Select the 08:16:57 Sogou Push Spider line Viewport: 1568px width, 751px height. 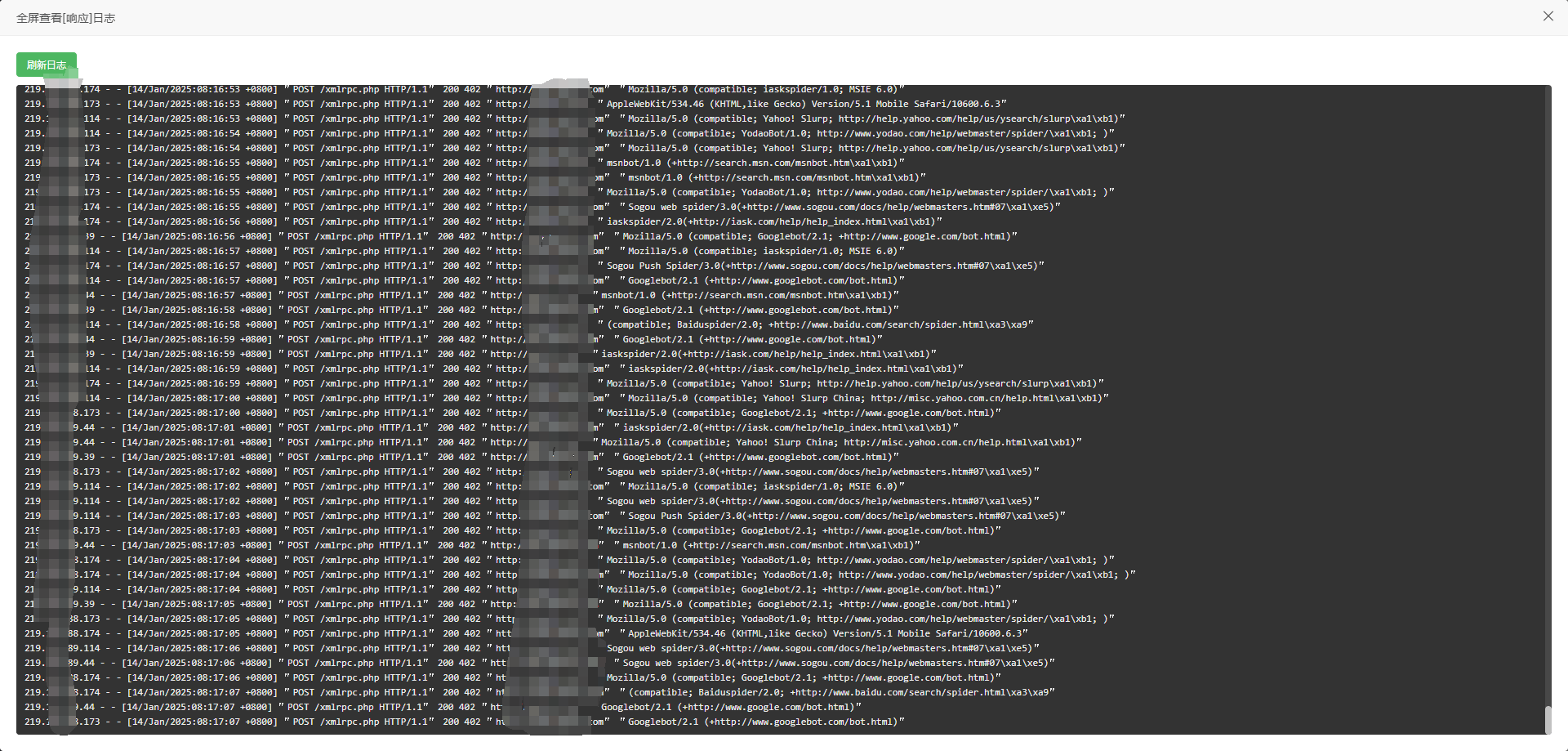click(x=535, y=266)
